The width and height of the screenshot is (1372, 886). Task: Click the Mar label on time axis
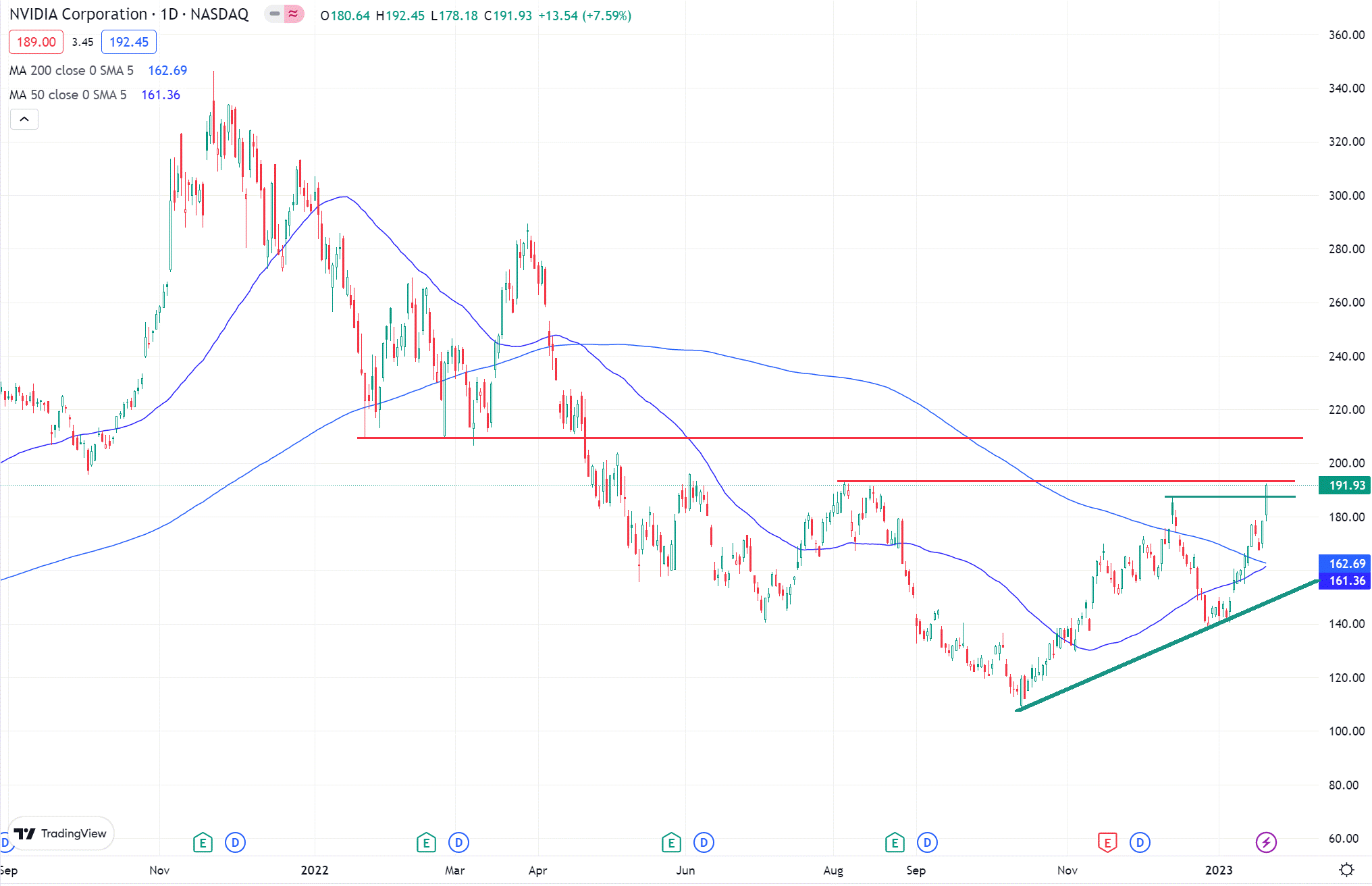[454, 870]
